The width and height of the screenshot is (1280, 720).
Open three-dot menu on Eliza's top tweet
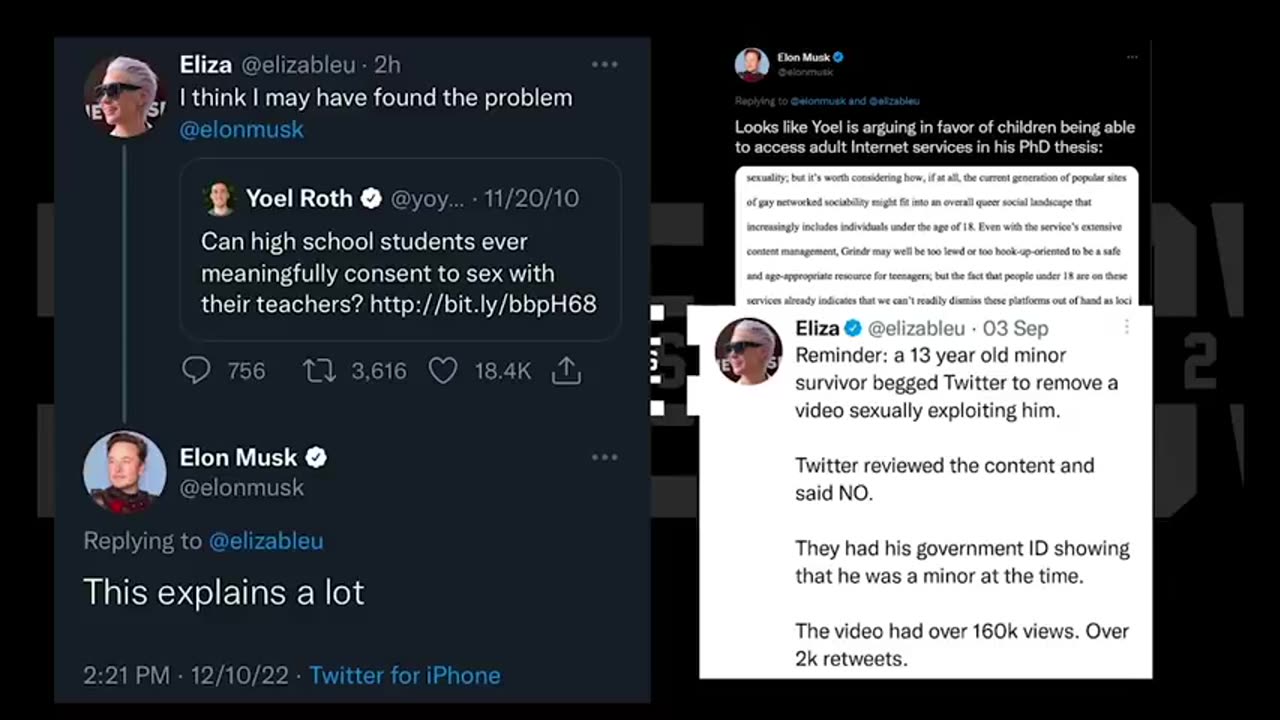(604, 65)
